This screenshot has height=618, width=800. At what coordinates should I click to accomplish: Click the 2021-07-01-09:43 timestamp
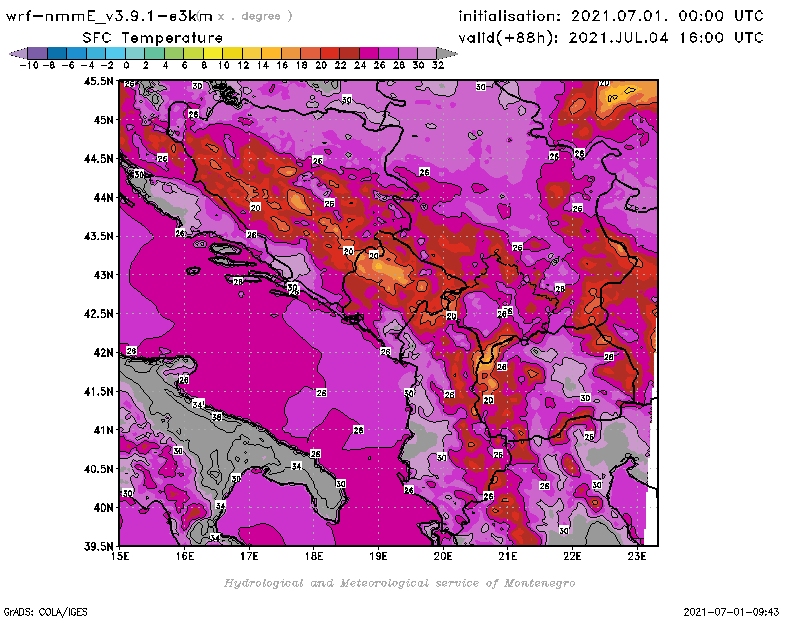tap(731, 612)
